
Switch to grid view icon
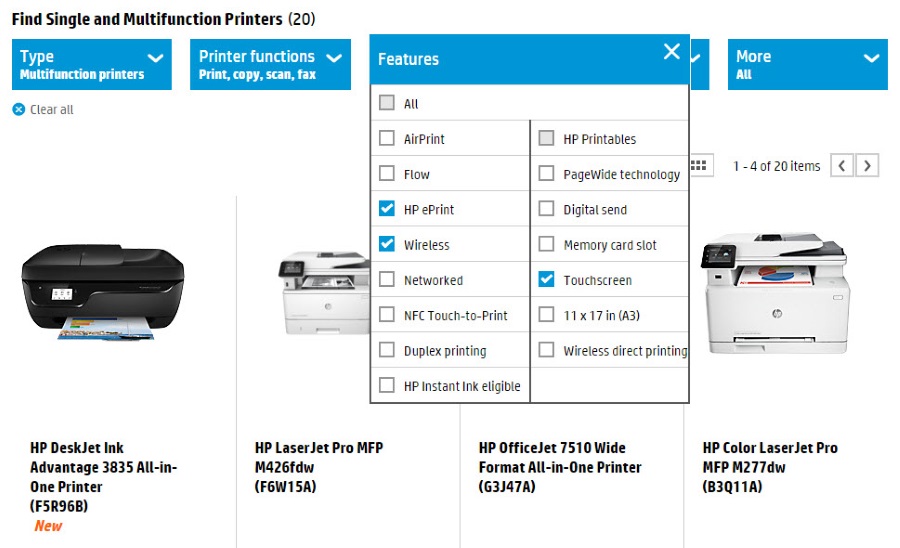(x=699, y=166)
